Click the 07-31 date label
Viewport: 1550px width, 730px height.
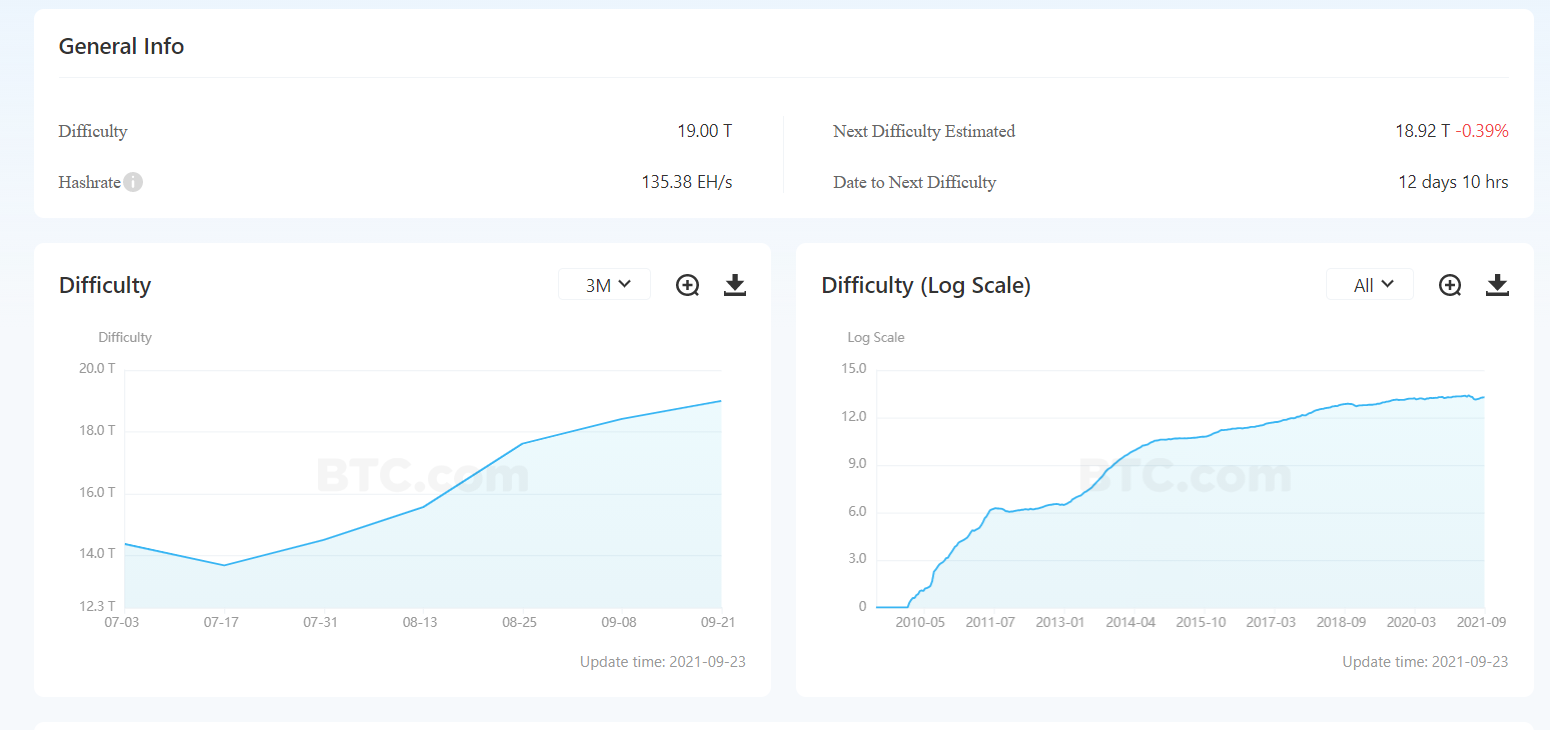click(321, 622)
